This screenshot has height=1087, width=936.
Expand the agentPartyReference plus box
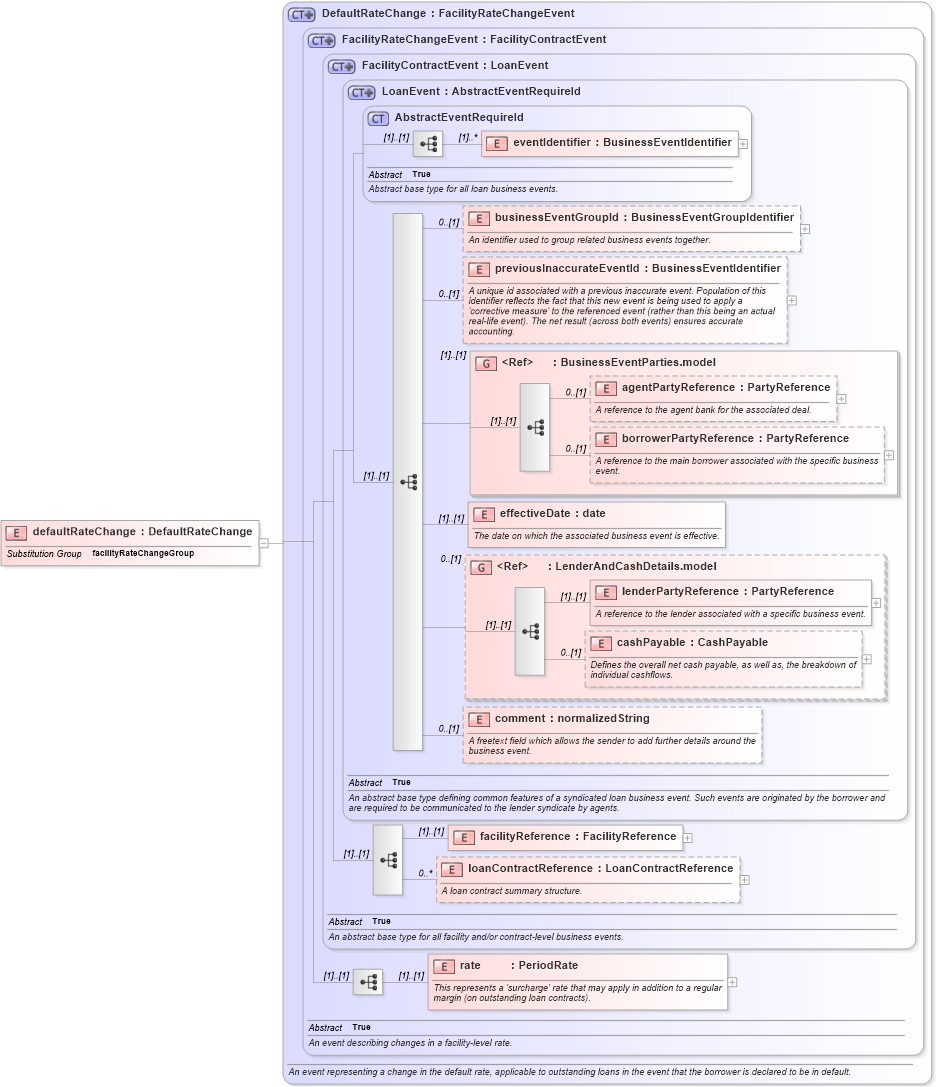point(841,398)
